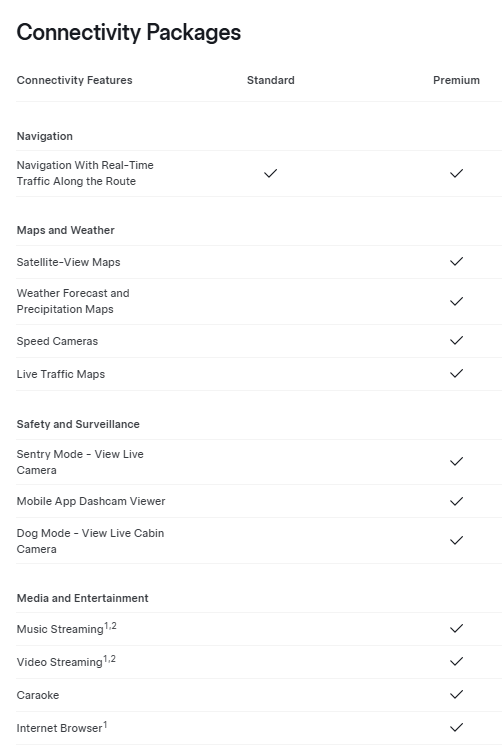This screenshot has width=502, height=752.
Task: Click the Connectivity Packages heading
Action: pos(129,33)
